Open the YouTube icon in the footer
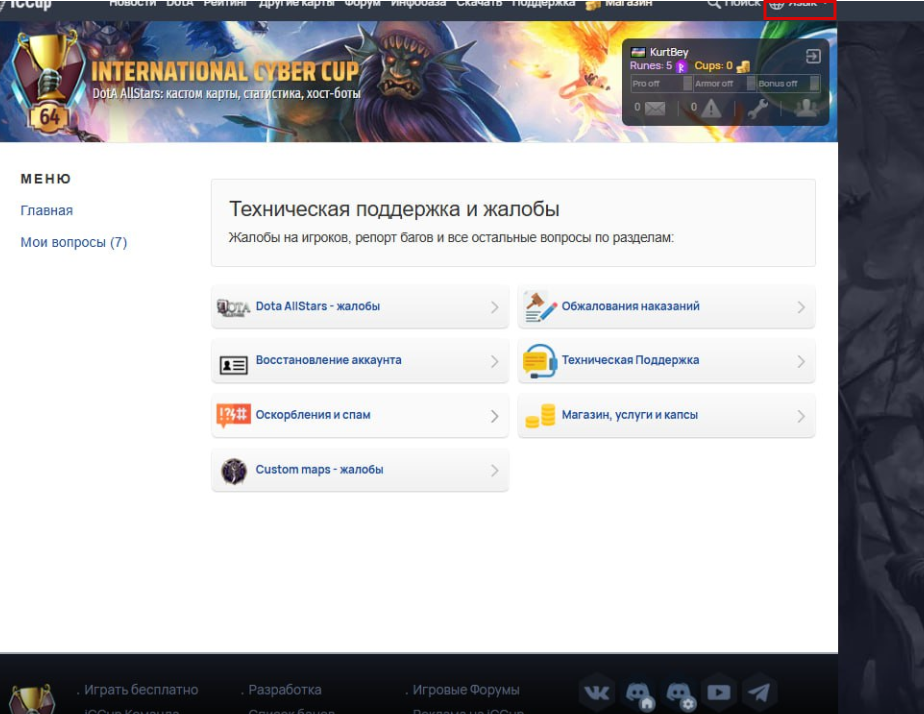 [718, 692]
